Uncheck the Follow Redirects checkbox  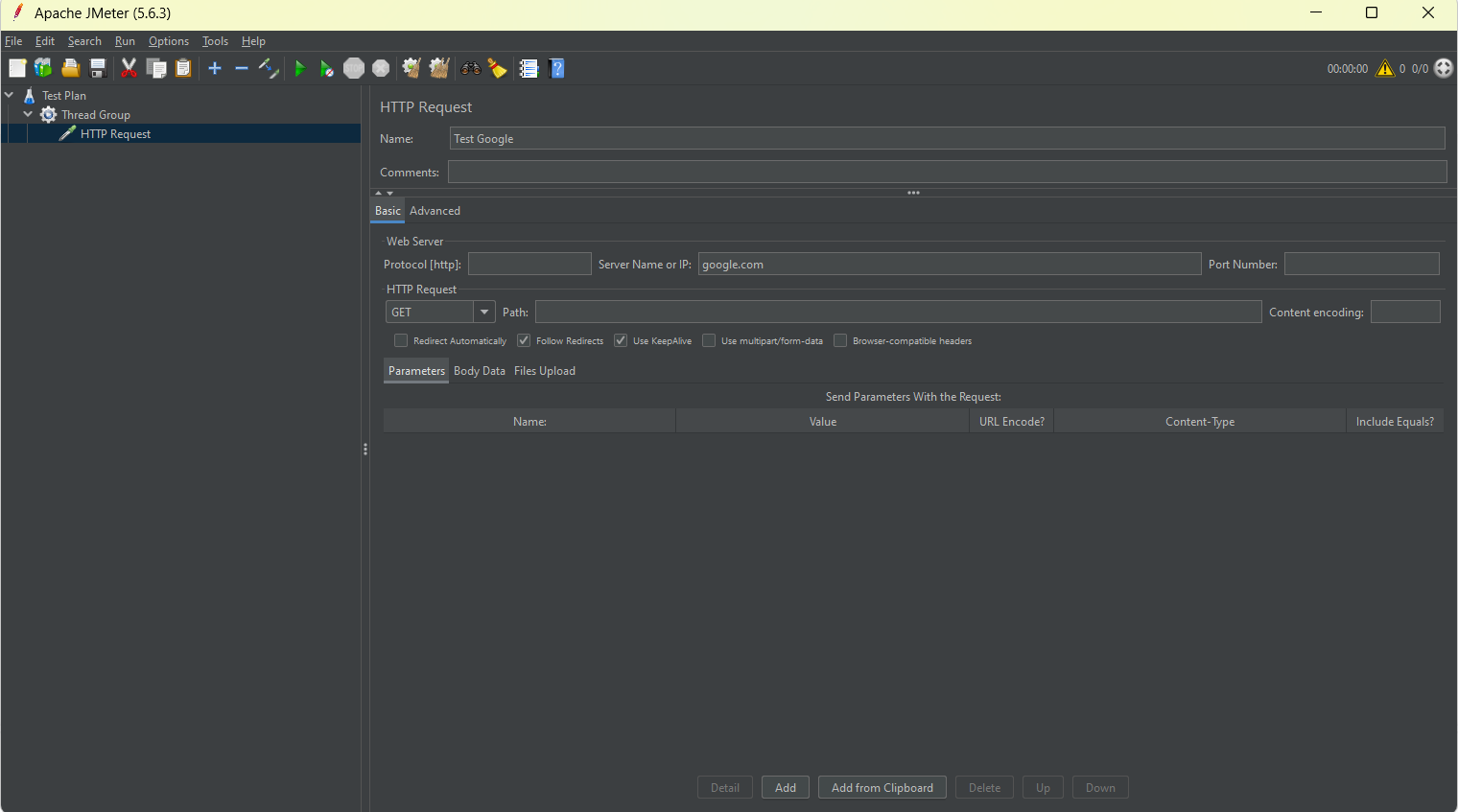[x=524, y=340]
